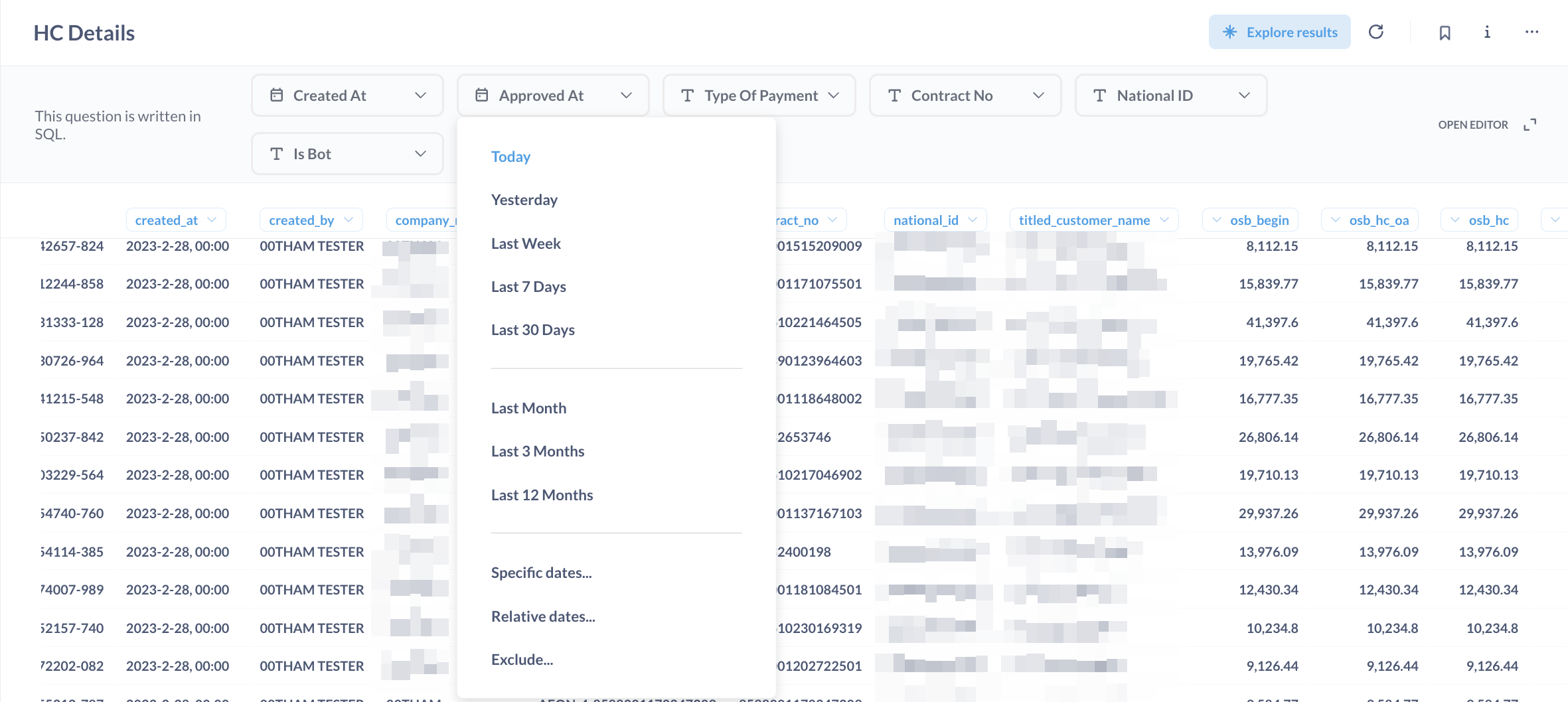1568x702 pixels.
Task: Select Last Month date option
Action: click(x=528, y=408)
